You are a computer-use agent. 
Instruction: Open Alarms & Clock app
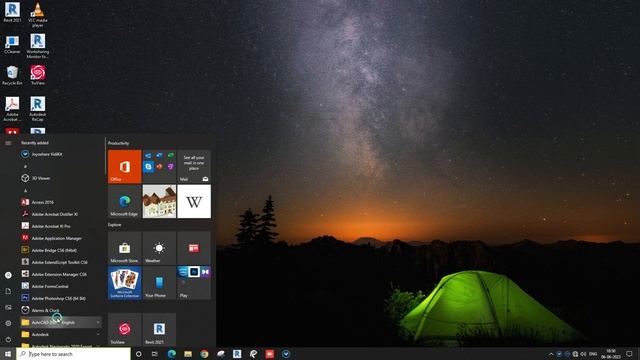pos(60,310)
